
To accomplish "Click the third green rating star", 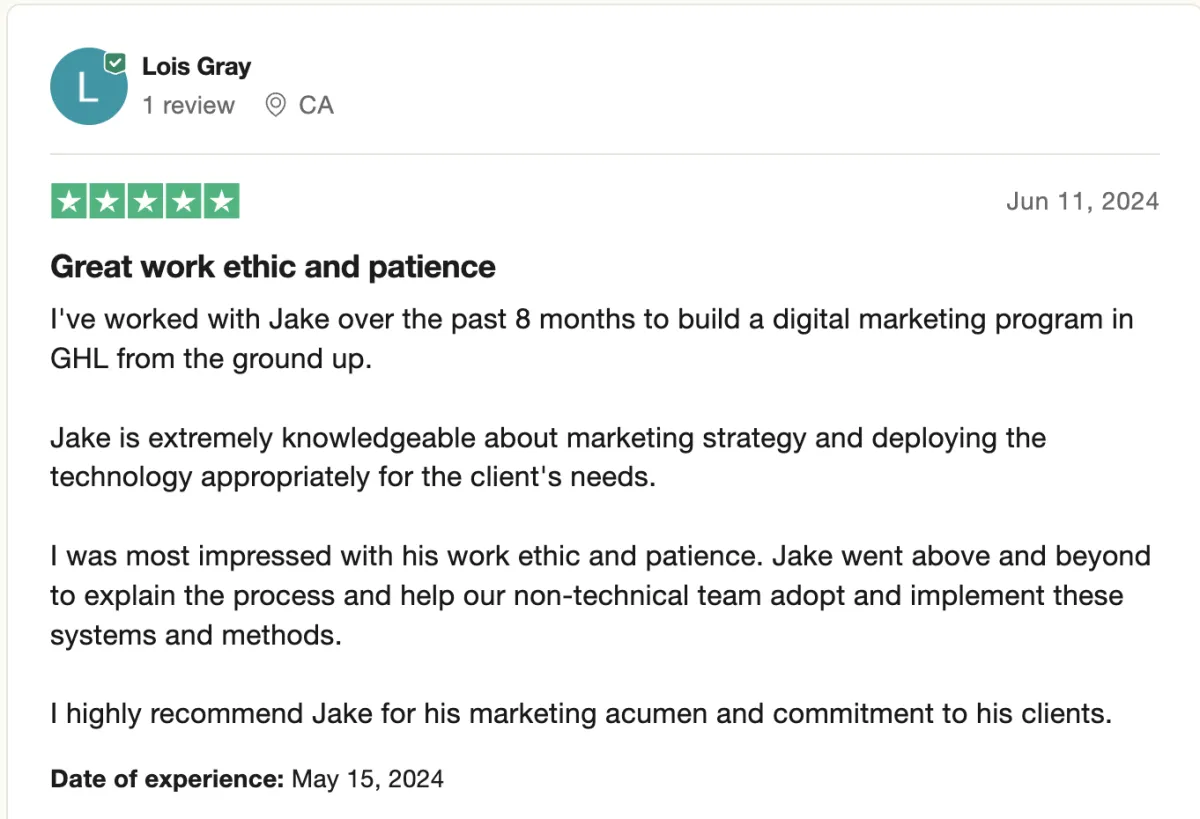I will (x=145, y=201).
